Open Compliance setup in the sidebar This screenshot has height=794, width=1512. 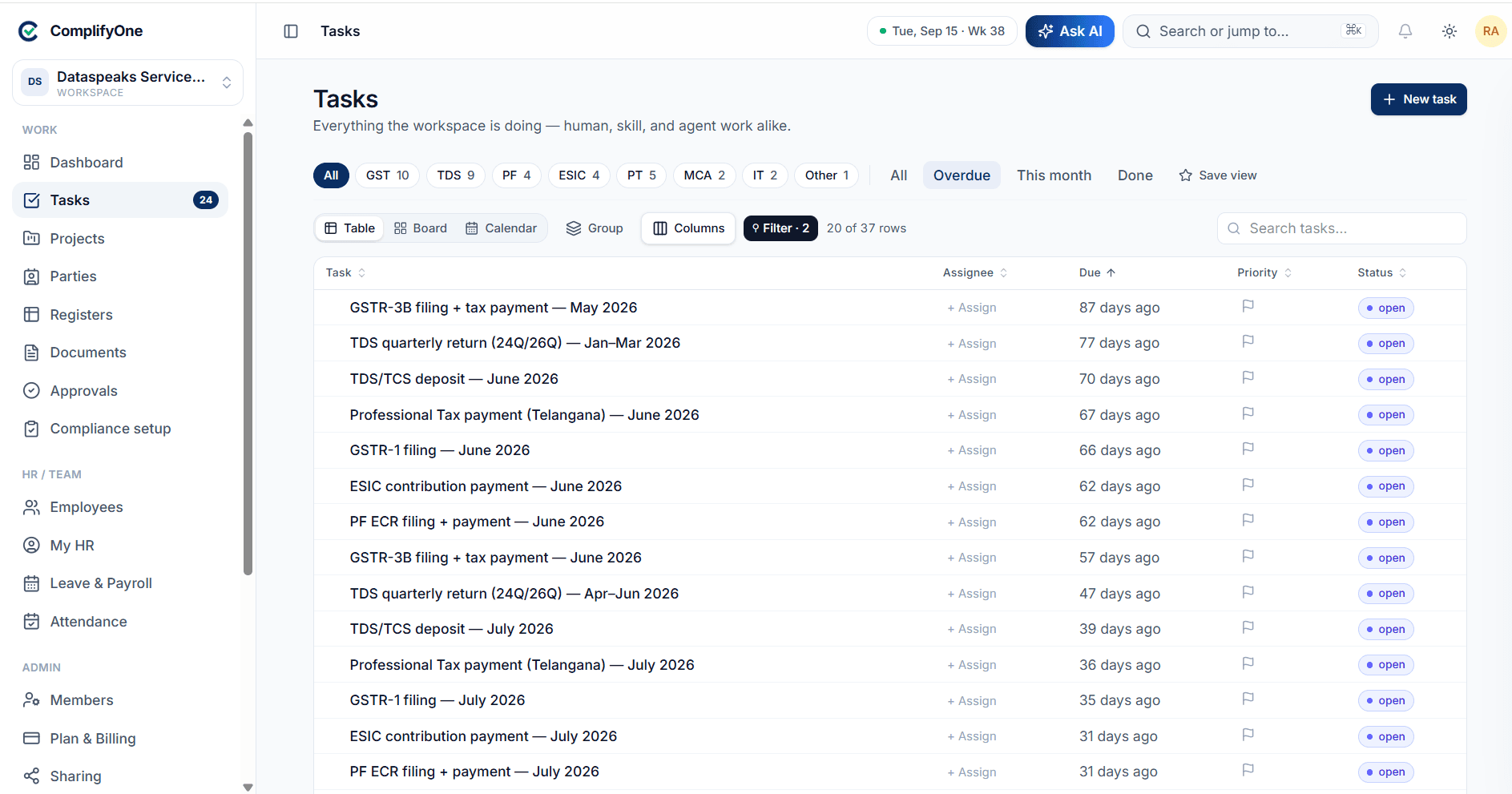point(120,429)
